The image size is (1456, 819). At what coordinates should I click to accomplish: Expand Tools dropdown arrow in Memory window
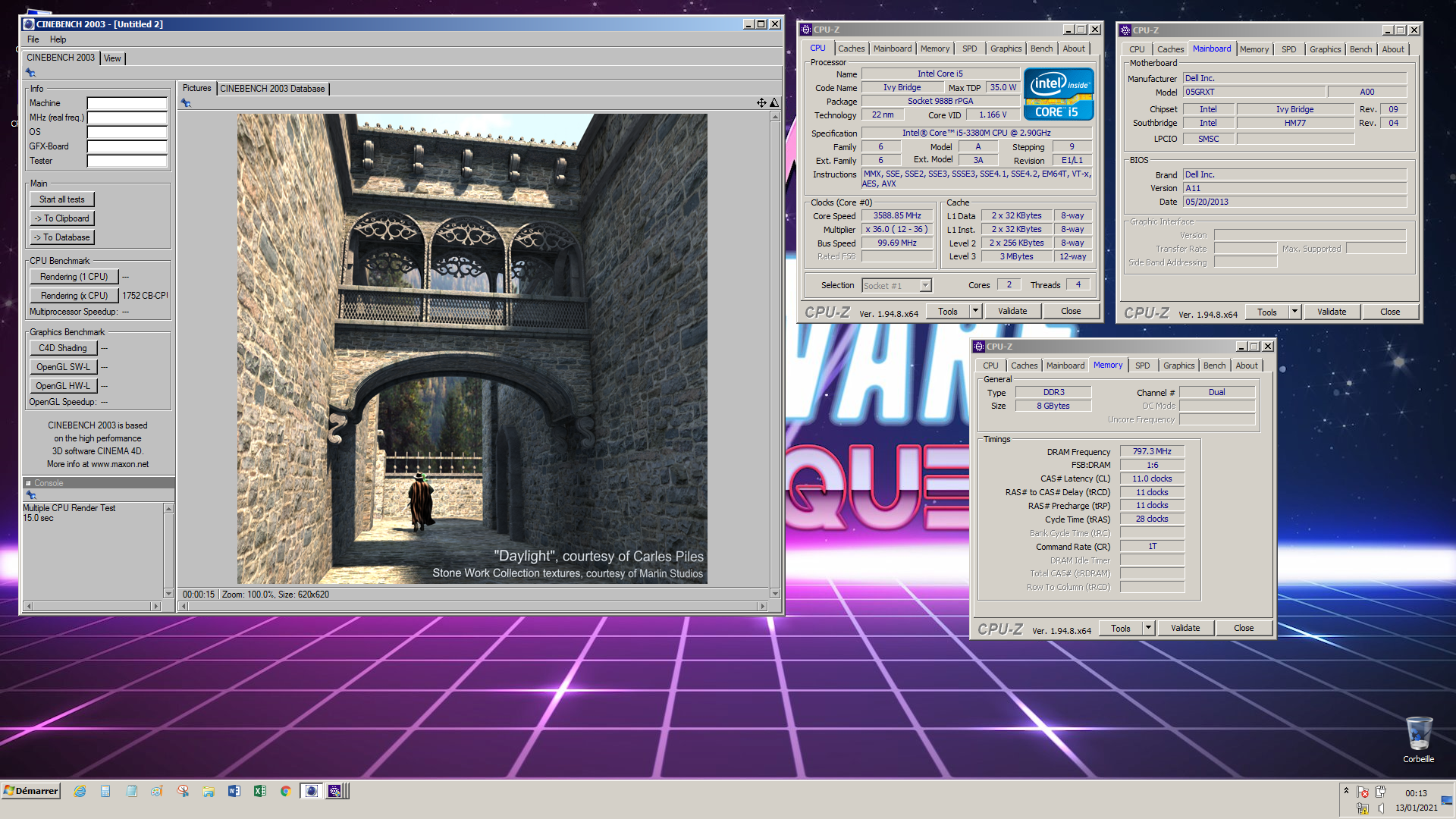(1148, 628)
